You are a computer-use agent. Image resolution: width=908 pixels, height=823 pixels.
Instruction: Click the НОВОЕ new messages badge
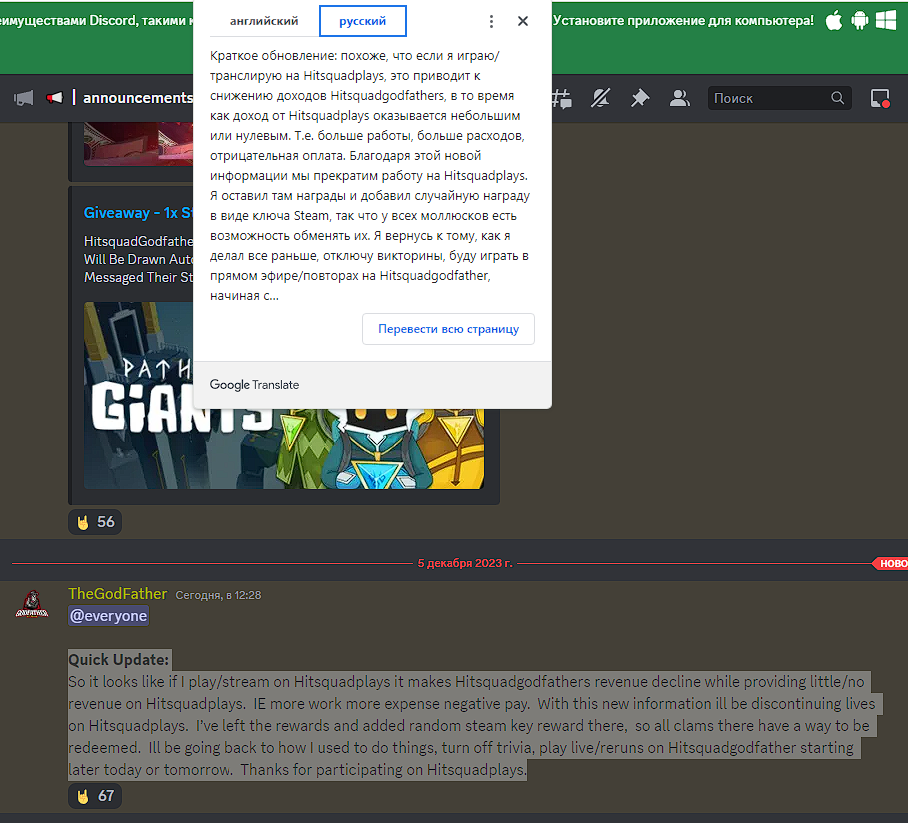(892, 564)
